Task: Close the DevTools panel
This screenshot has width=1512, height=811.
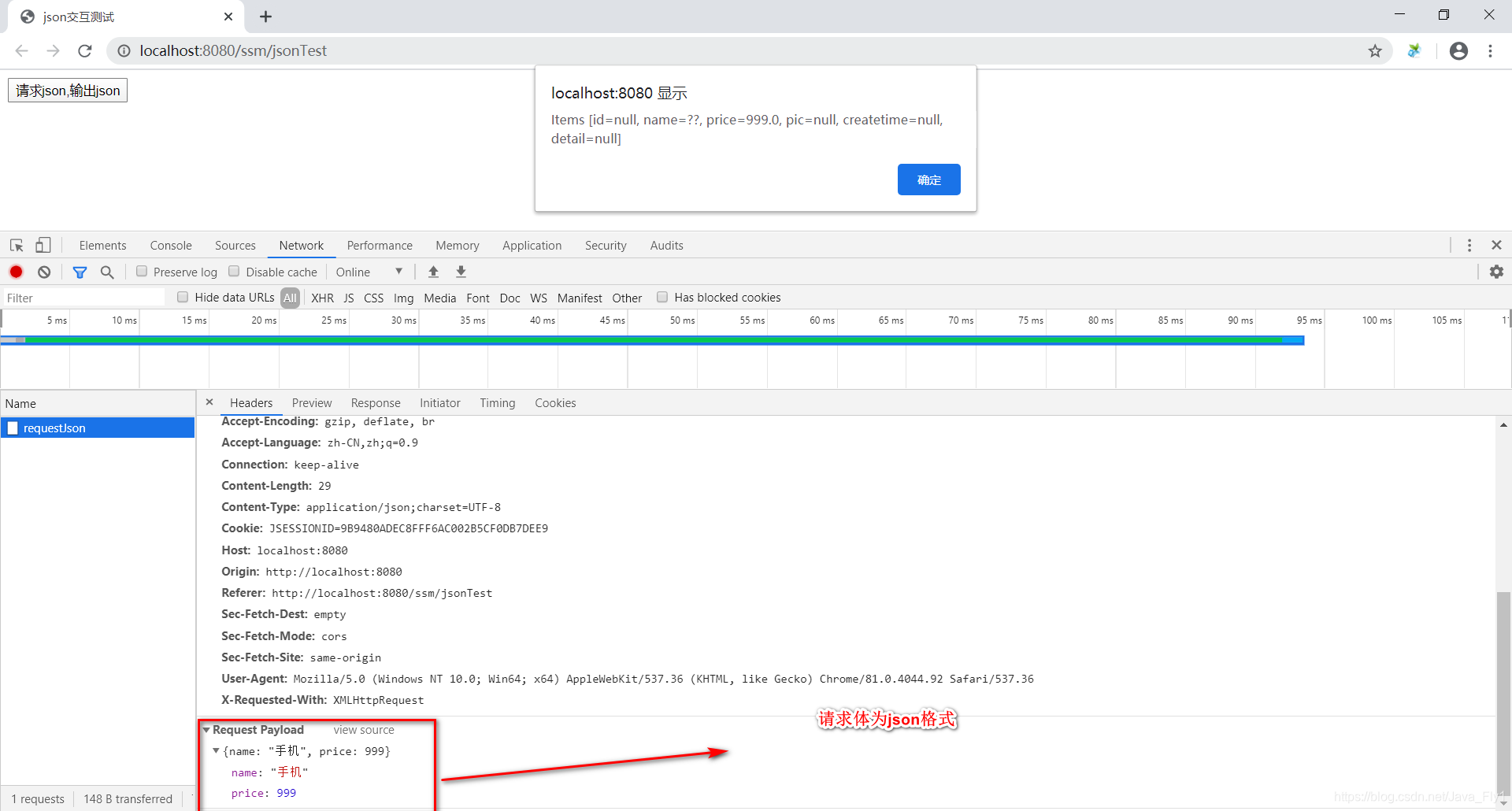Action: tap(1497, 246)
